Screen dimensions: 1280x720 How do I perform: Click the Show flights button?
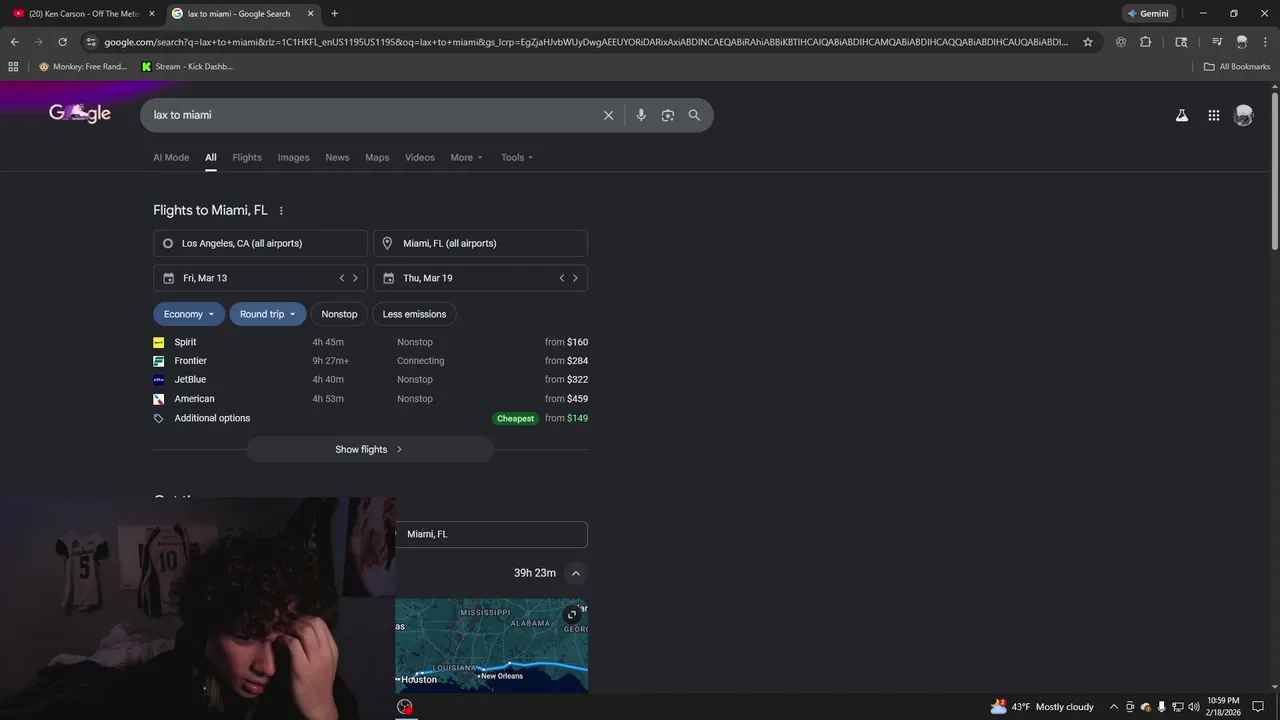[x=370, y=450]
